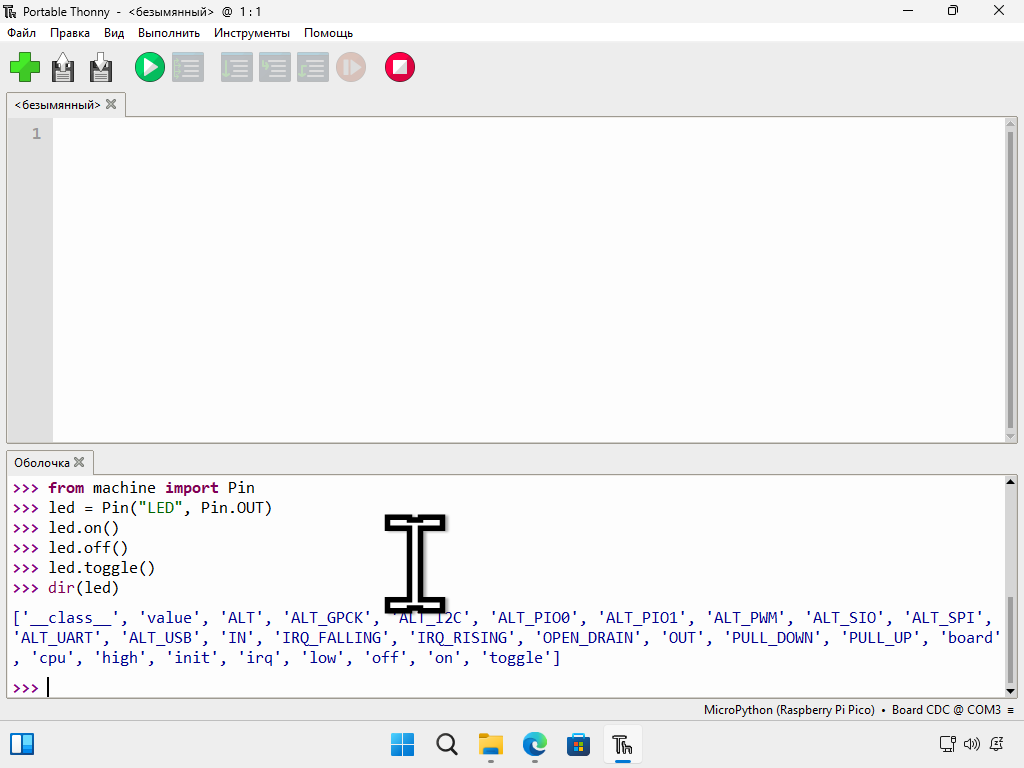Screen dimensions: 1024x768
Task: Save the file using the save icon
Action: point(101,67)
